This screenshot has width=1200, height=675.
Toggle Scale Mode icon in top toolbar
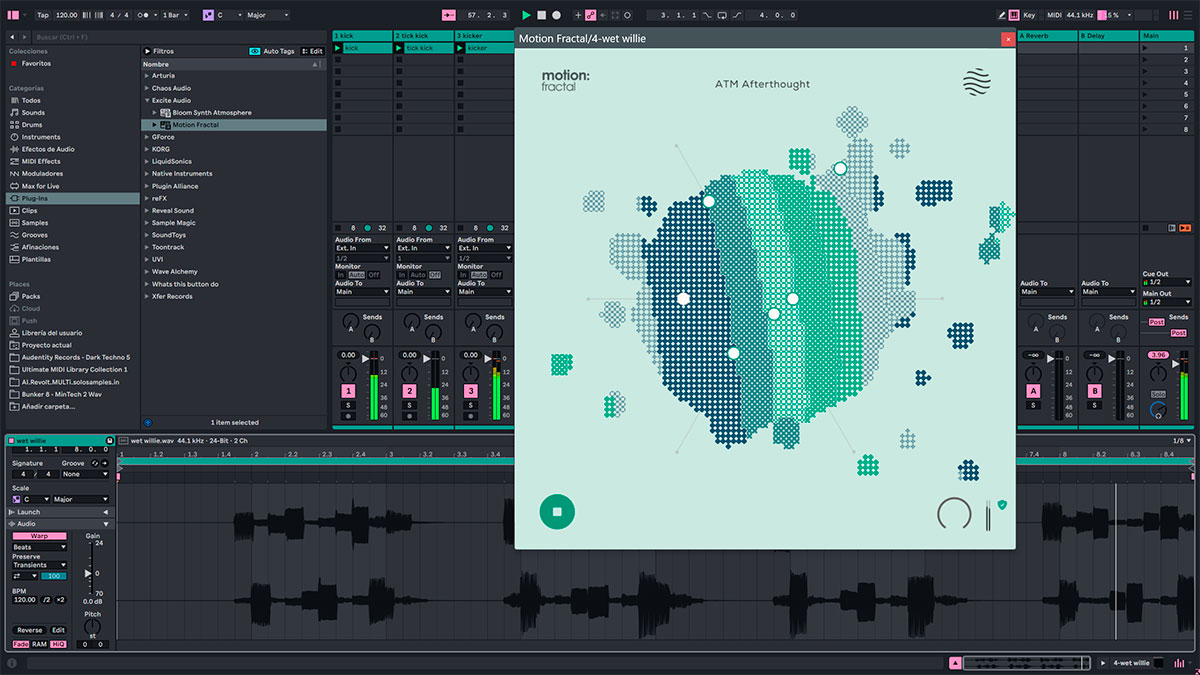(209, 15)
